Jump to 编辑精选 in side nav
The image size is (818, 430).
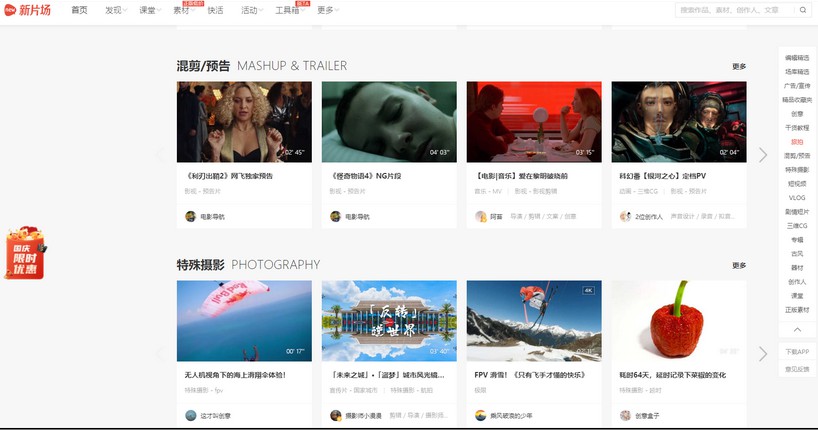tap(797, 58)
